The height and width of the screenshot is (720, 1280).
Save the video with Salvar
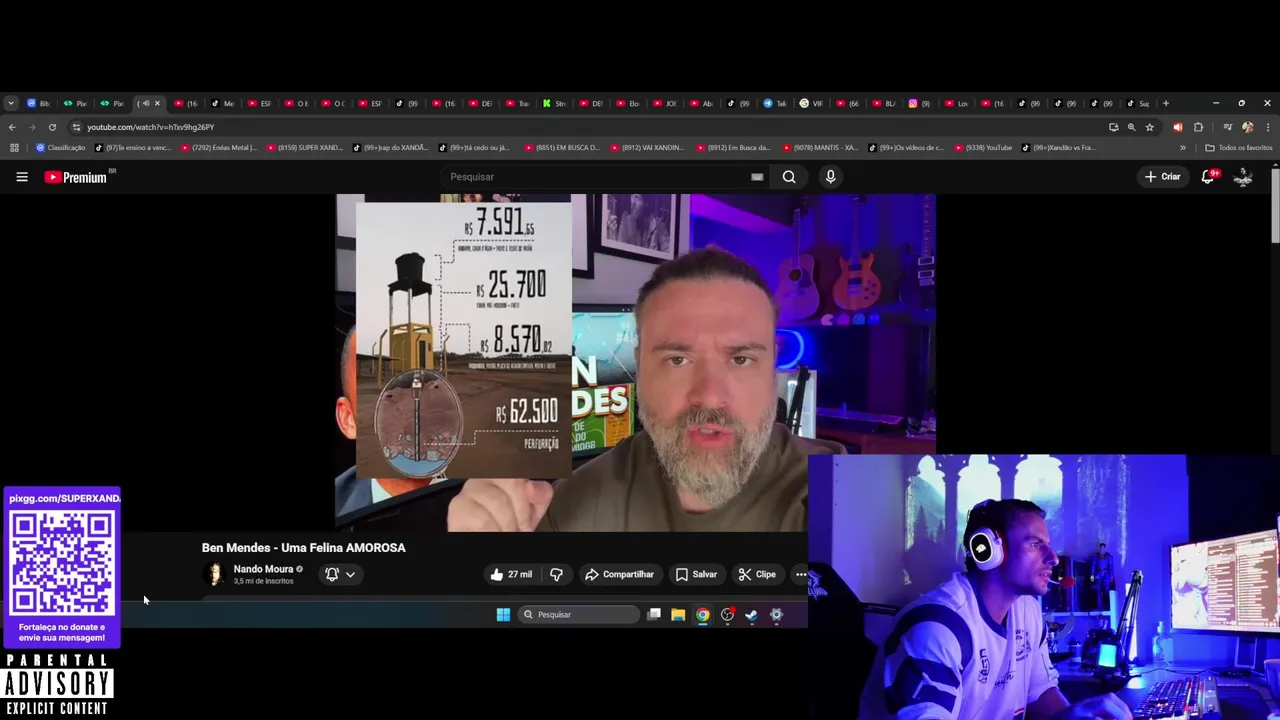[696, 574]
